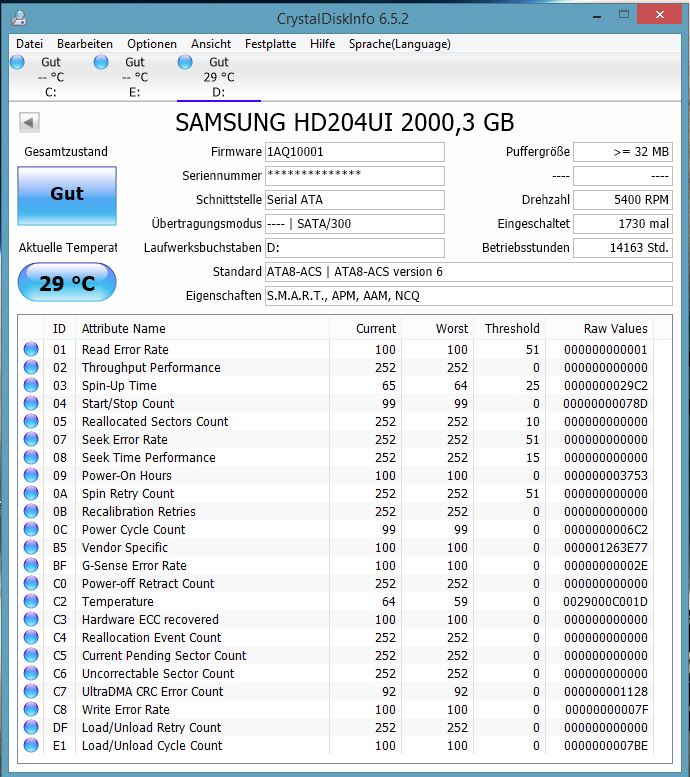This screenshot has width=690, height=777.
Task: Click status icon of Power-On Hours
Action: click(x=31, y=475)
